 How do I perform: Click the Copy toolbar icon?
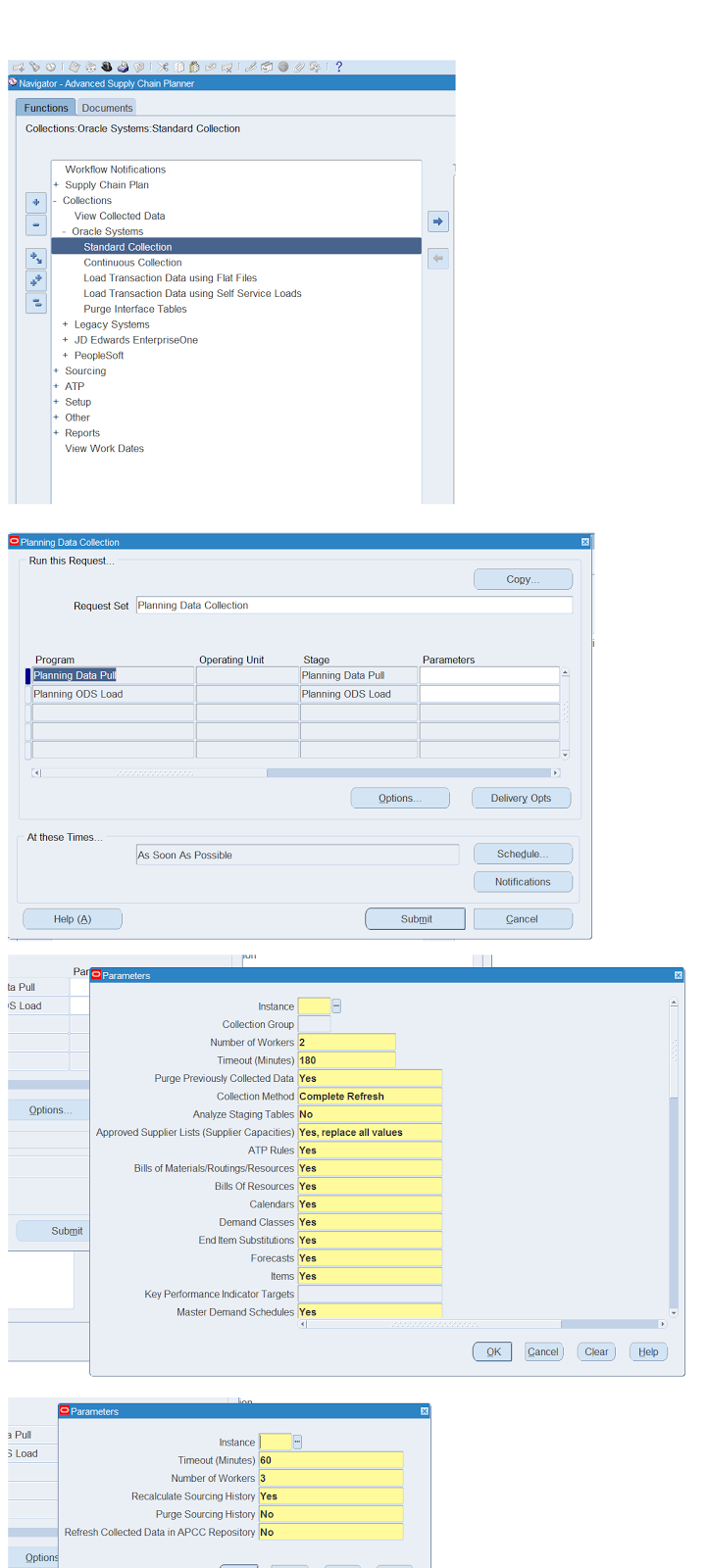coord(178,67)
